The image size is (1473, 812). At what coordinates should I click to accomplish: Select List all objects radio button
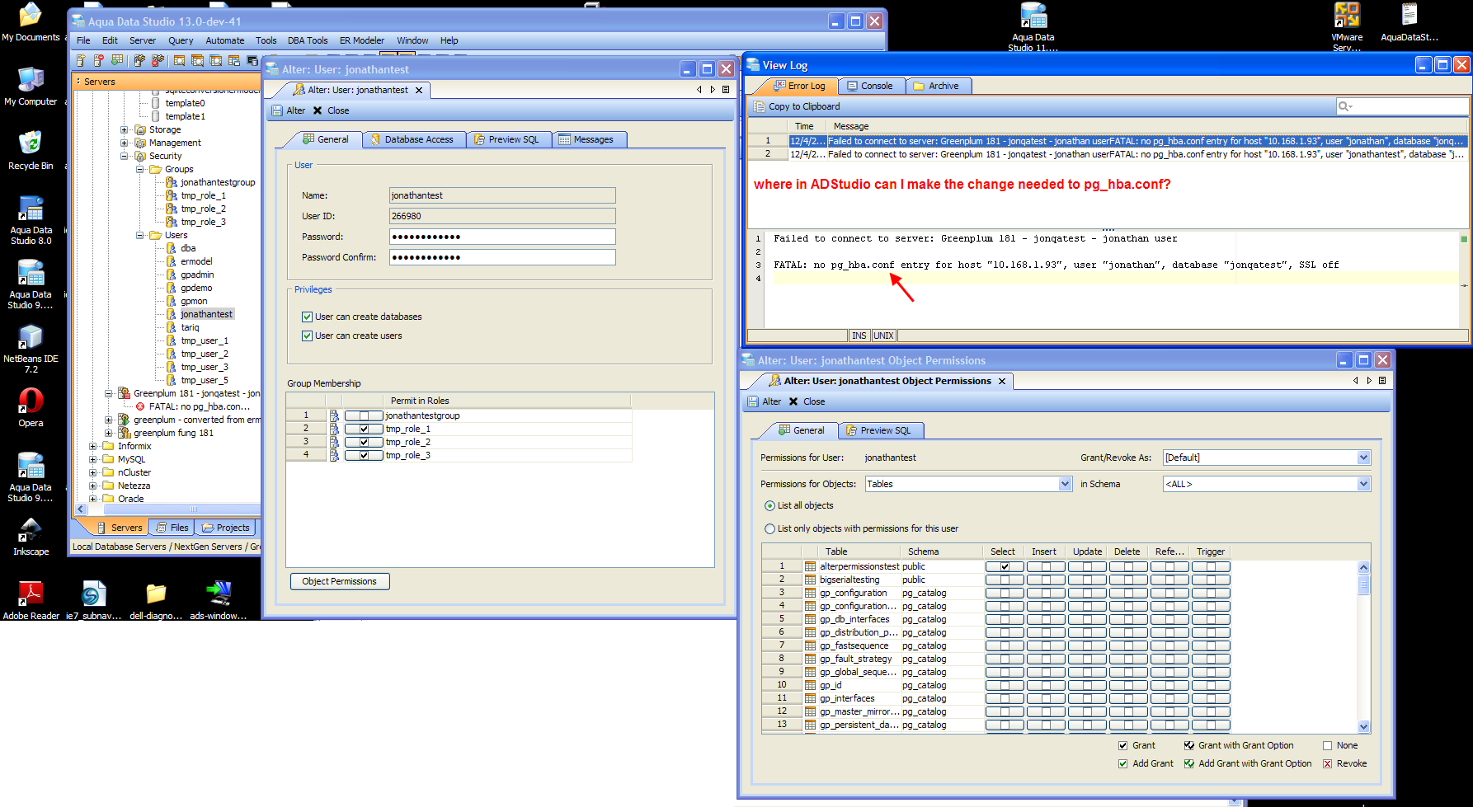(x=769, y=505)
